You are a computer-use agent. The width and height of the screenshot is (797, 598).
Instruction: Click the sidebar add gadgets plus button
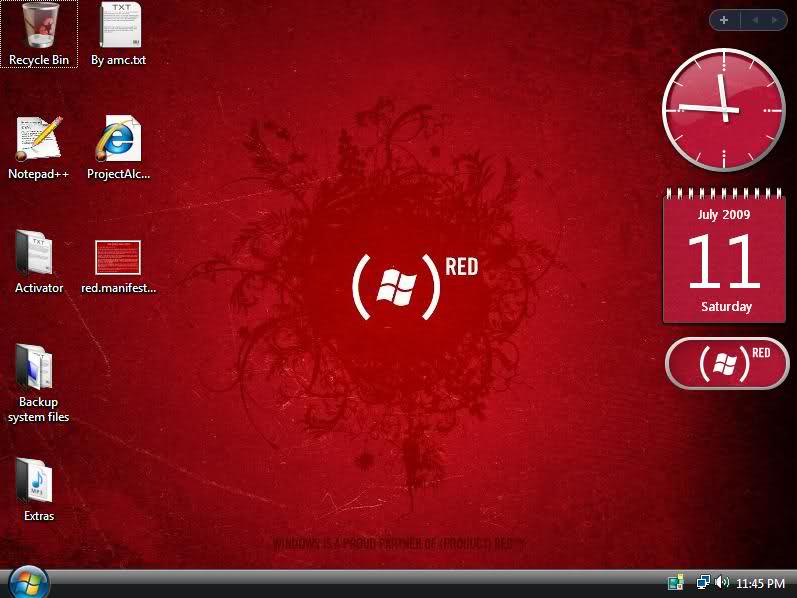pos(724,20)
